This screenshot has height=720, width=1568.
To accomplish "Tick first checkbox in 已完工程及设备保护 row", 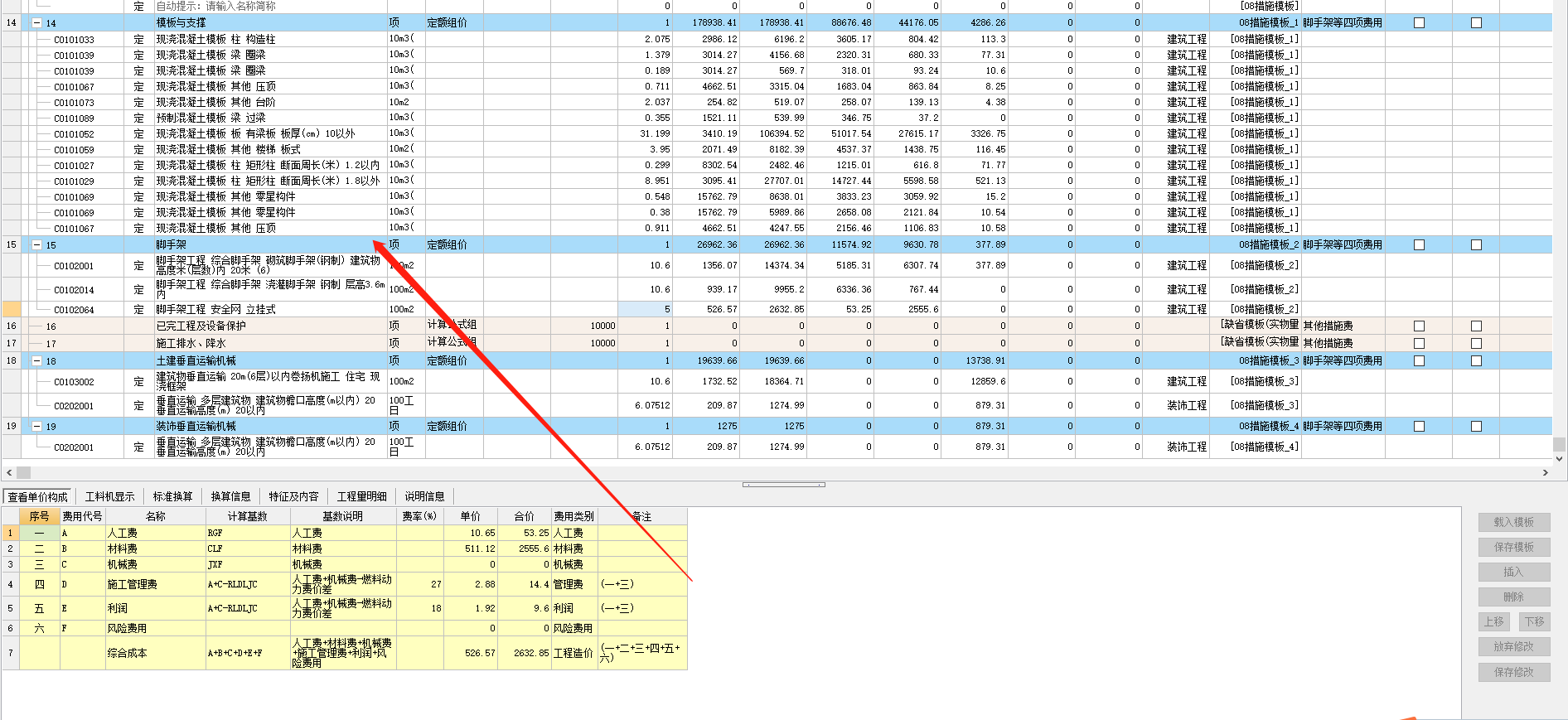I will [x=1419, y=326].
